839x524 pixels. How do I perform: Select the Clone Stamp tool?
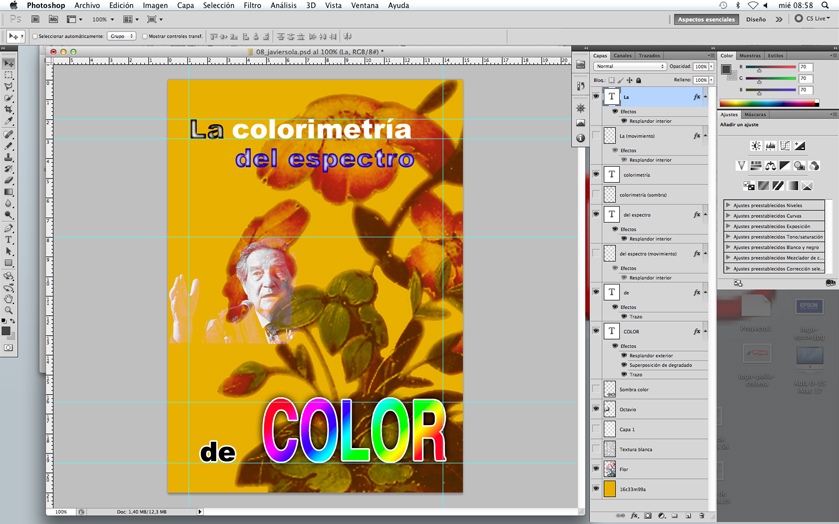click(9, 157)
